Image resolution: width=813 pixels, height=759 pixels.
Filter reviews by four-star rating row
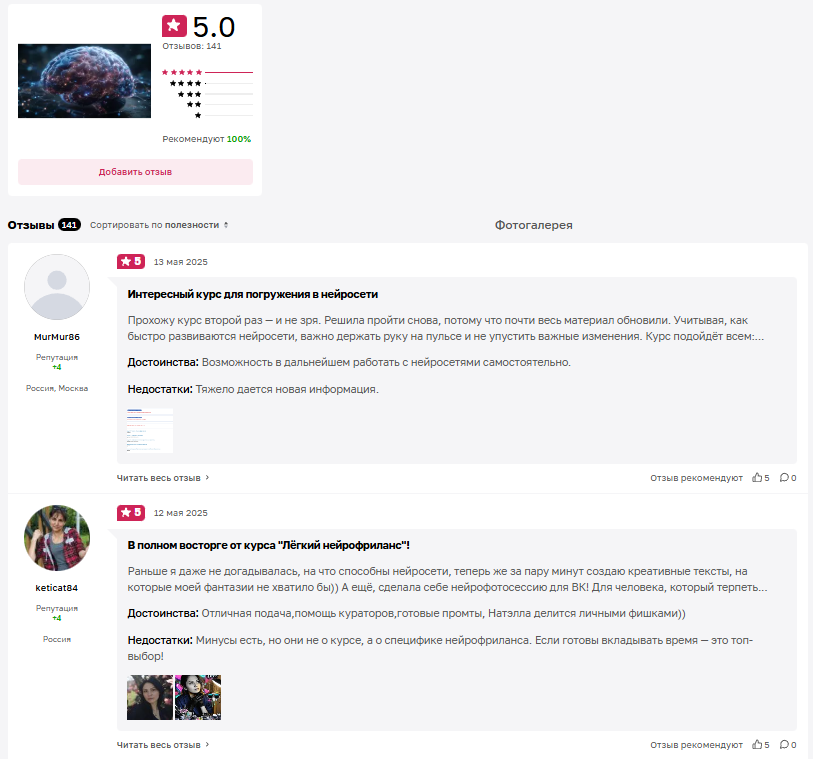click(211, 83)
